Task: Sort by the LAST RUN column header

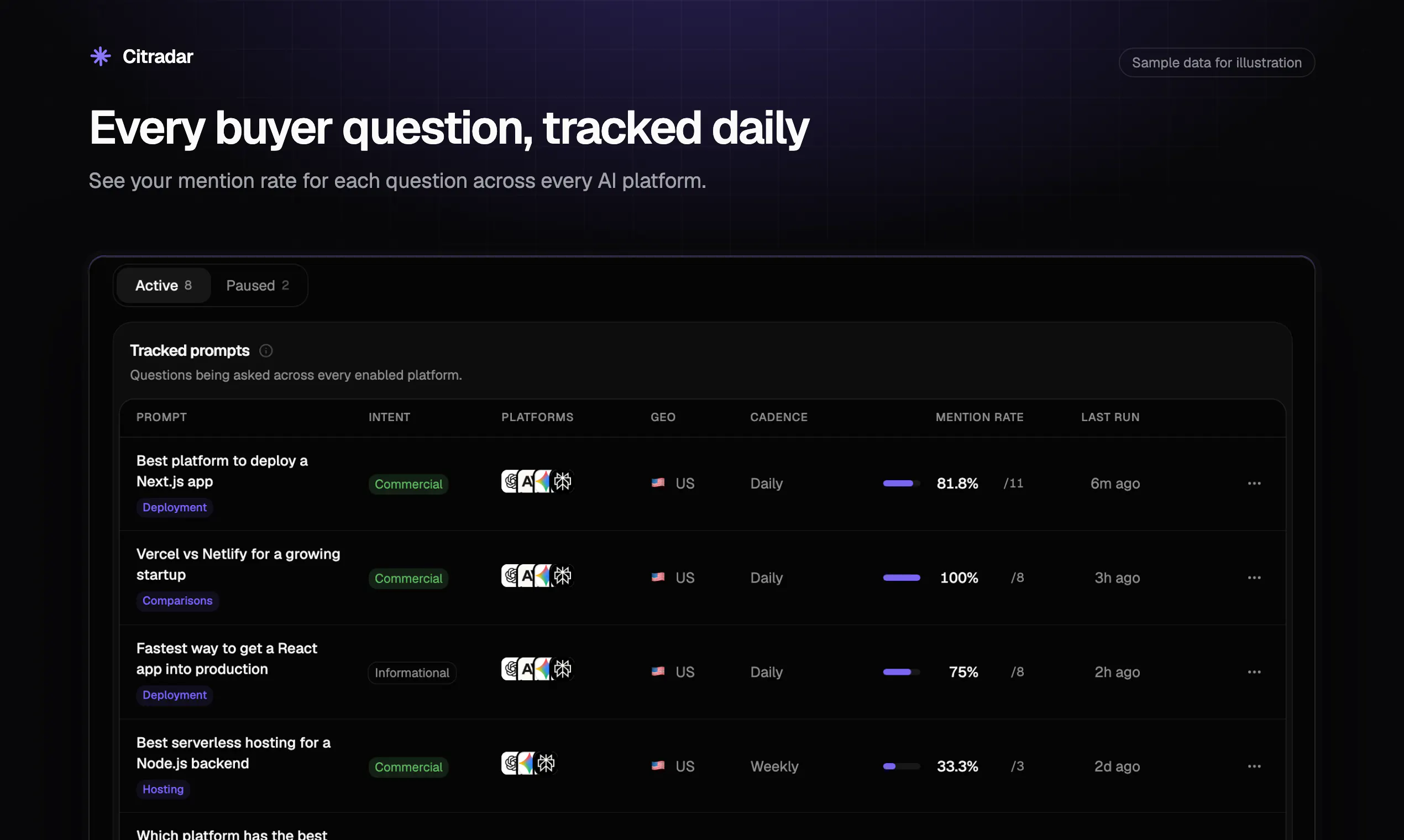Action: [1110, 417]
